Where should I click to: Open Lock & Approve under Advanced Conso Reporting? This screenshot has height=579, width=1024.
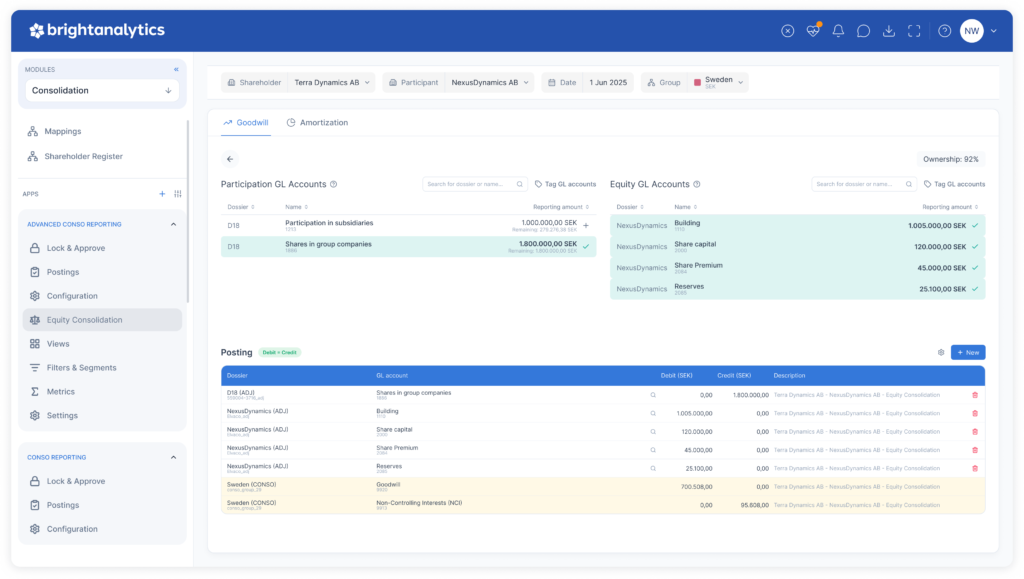coord(76,248)
